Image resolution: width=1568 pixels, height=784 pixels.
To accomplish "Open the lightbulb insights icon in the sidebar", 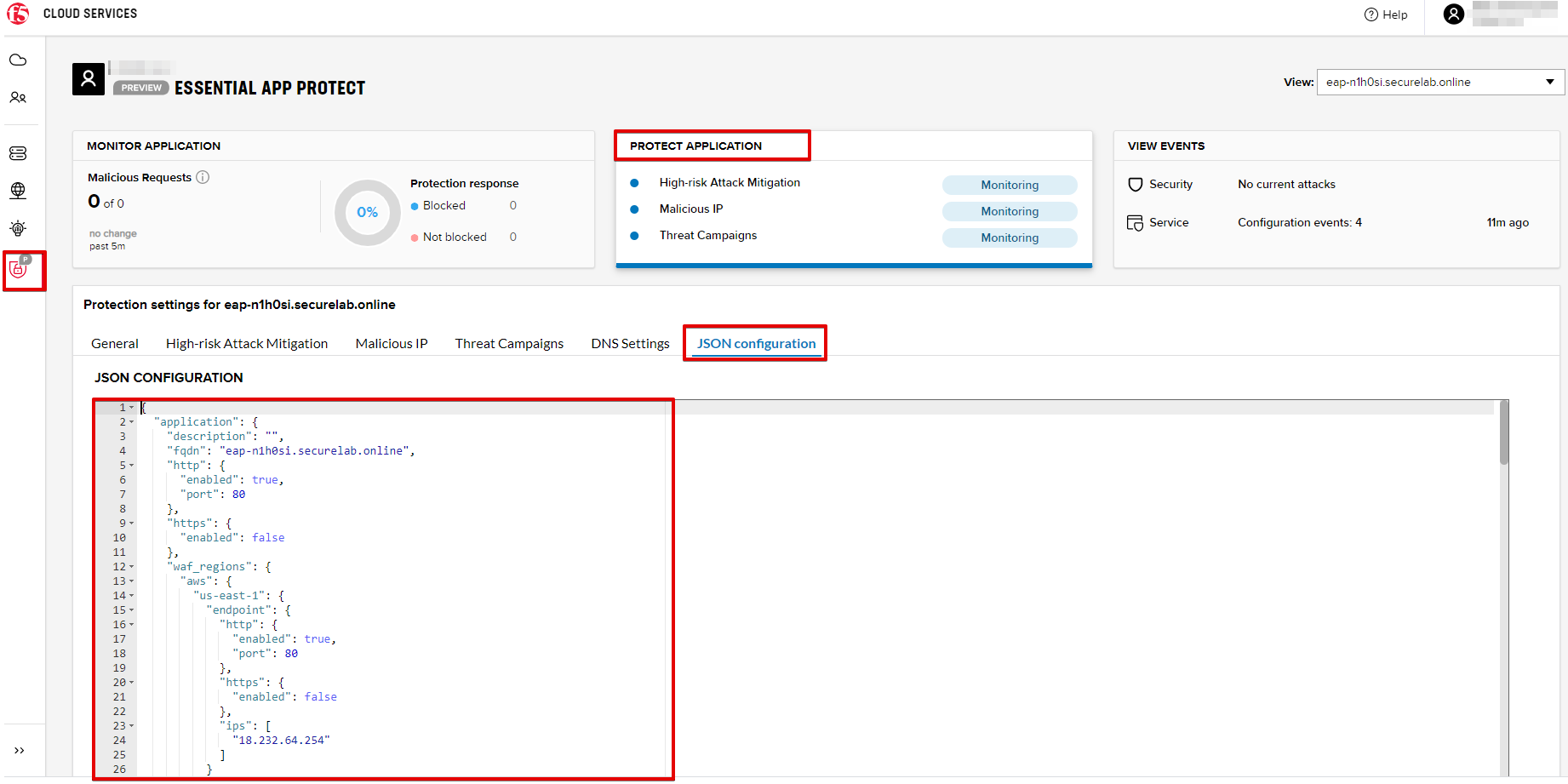I will tap(18, 228).
